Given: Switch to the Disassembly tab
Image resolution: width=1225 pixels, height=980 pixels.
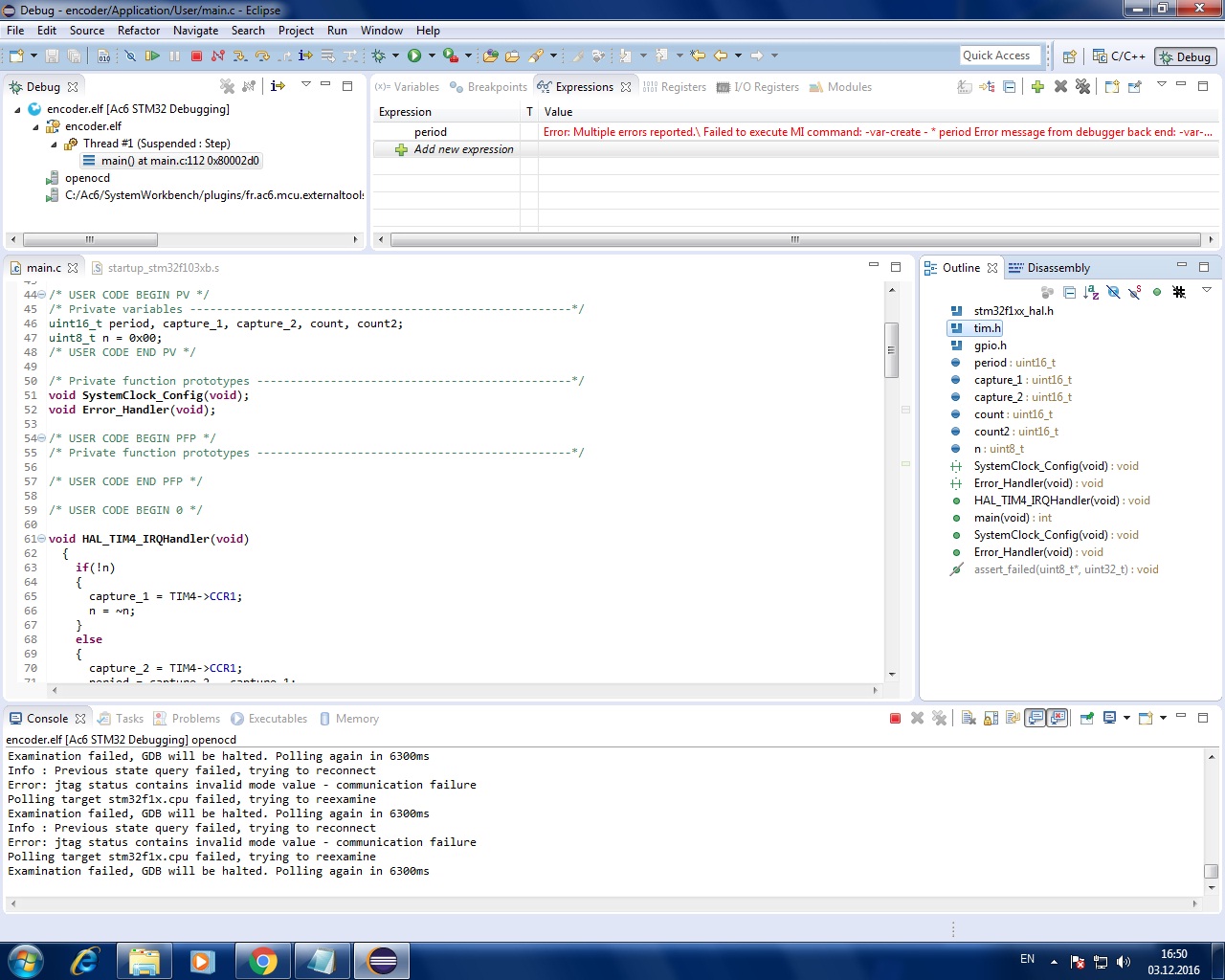Looking at the screenshot, I should tap(1058, 268).
